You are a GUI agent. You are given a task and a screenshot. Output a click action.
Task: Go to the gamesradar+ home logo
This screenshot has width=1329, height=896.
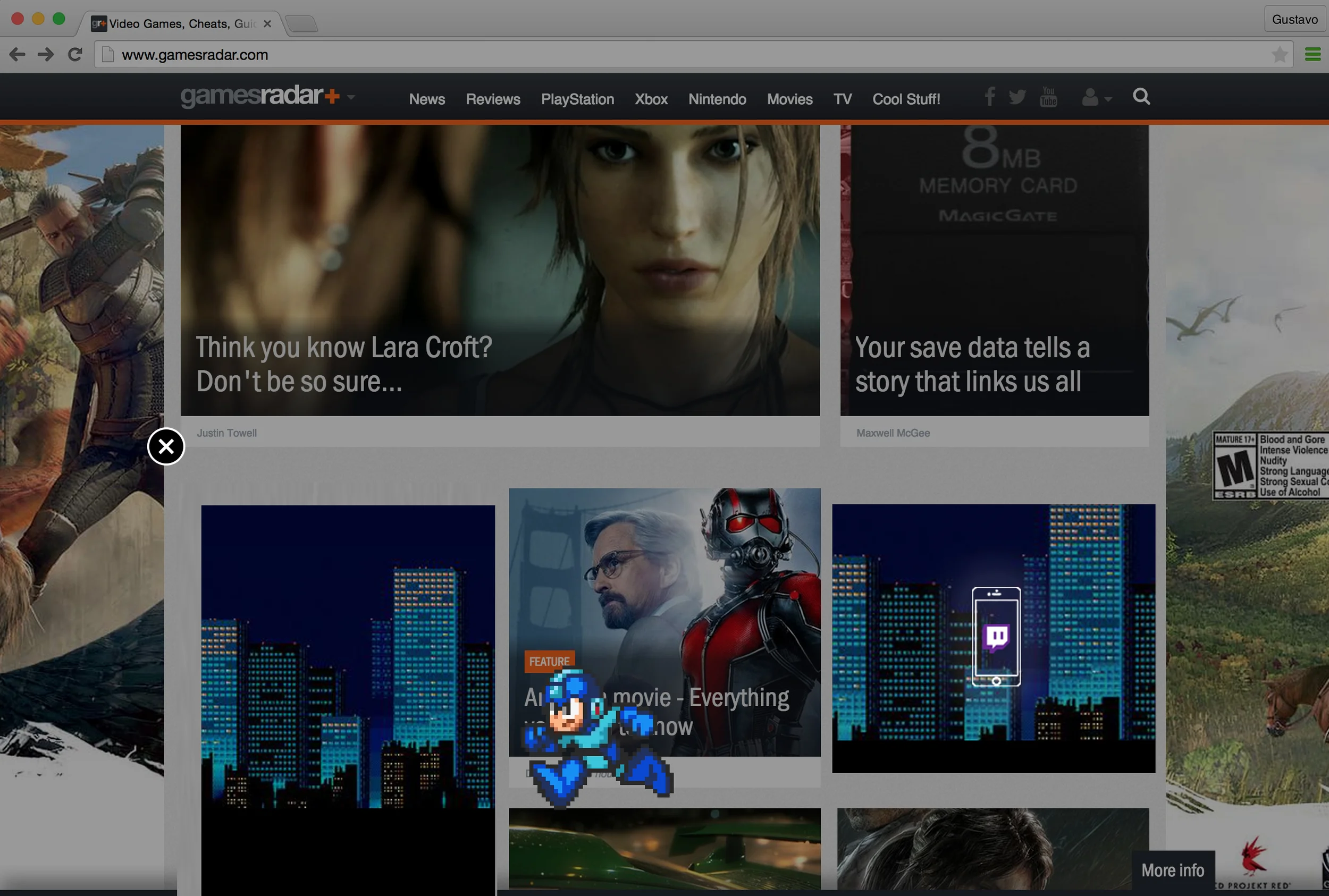[x=260, y=96]
